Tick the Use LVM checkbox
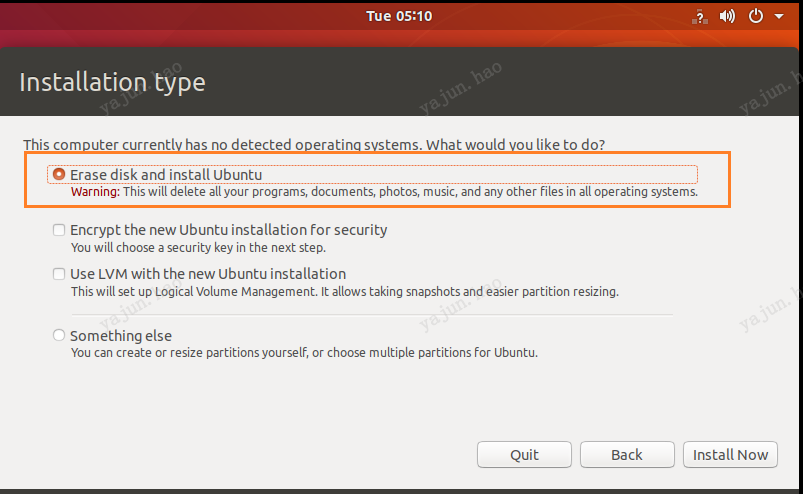Screen dimensions: 803x494 pos(59,274)
